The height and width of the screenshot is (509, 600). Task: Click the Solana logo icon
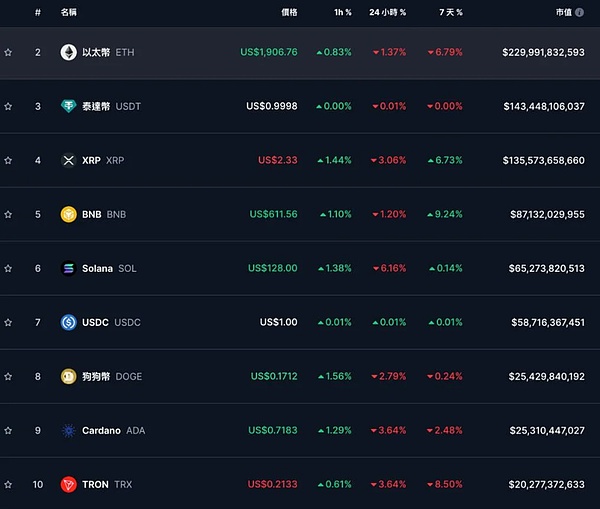pyautogui.click(x=69, y=268)
